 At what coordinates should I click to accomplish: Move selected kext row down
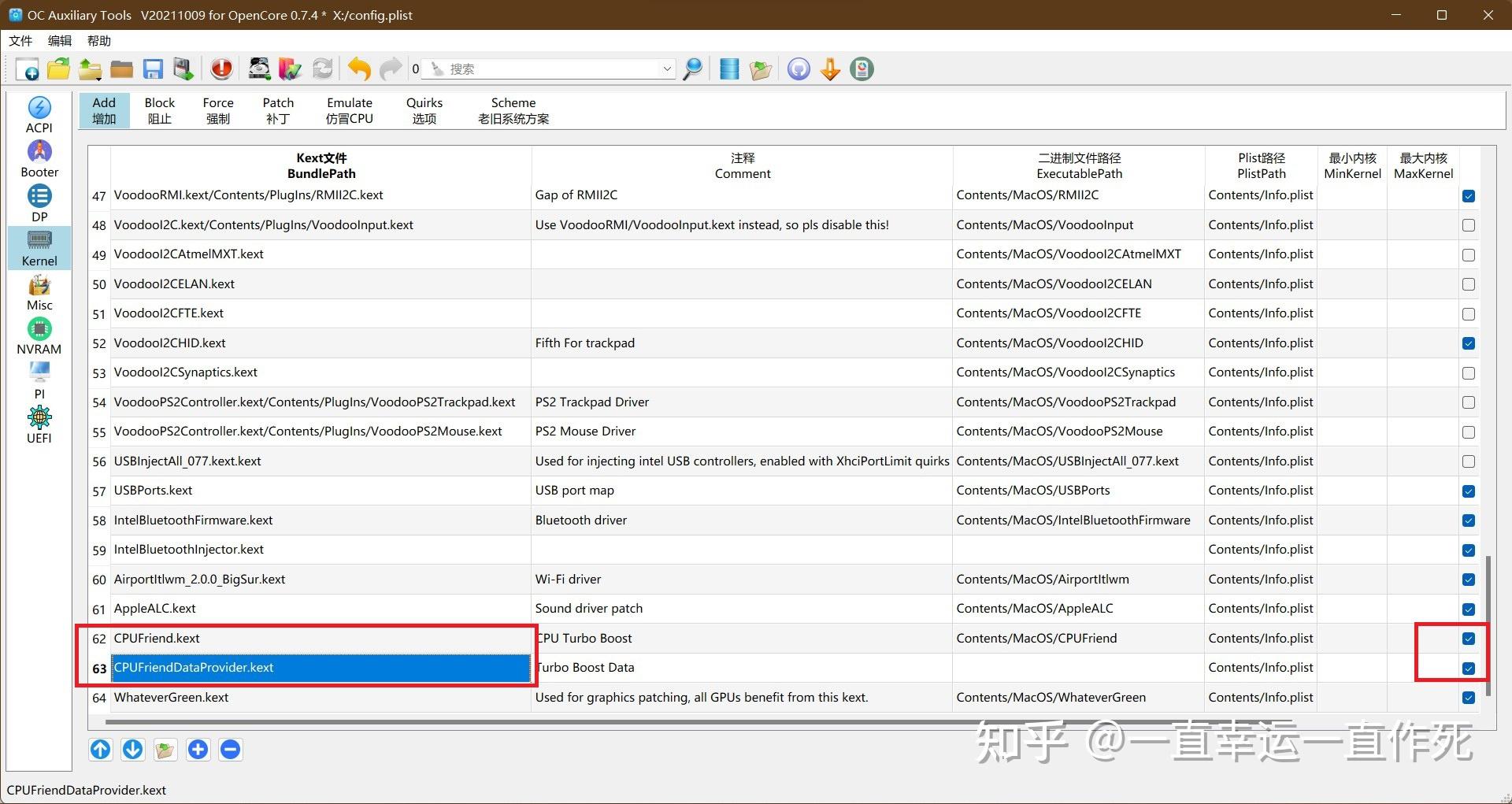click(x=133, y=750)
